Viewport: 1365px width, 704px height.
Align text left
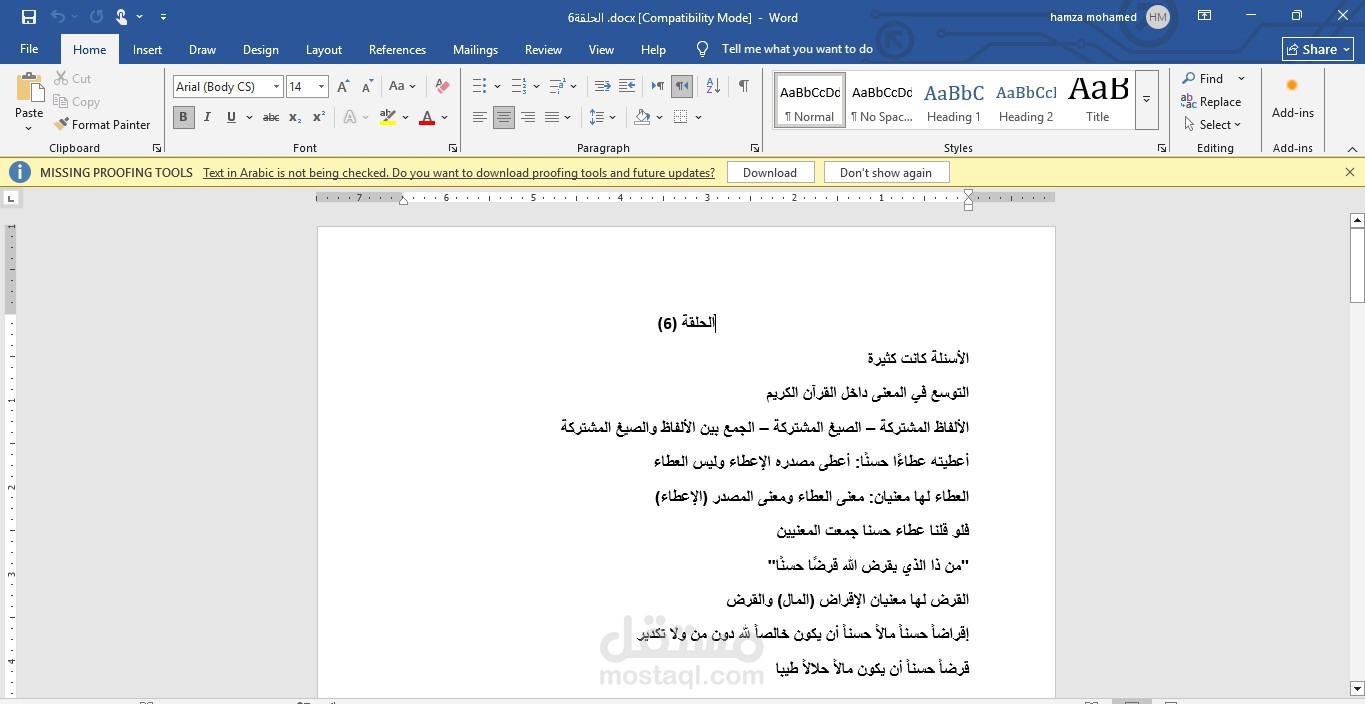click(x=480, y=118)
